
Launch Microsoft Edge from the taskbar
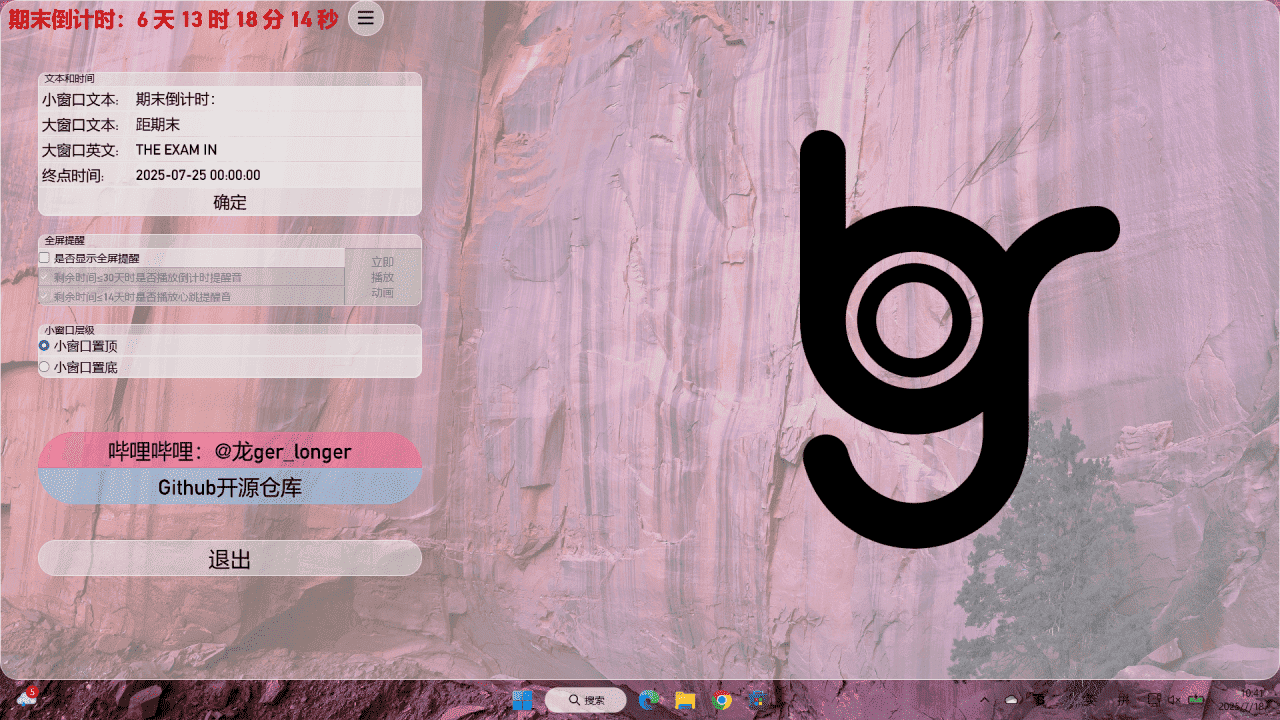(649, 700)
